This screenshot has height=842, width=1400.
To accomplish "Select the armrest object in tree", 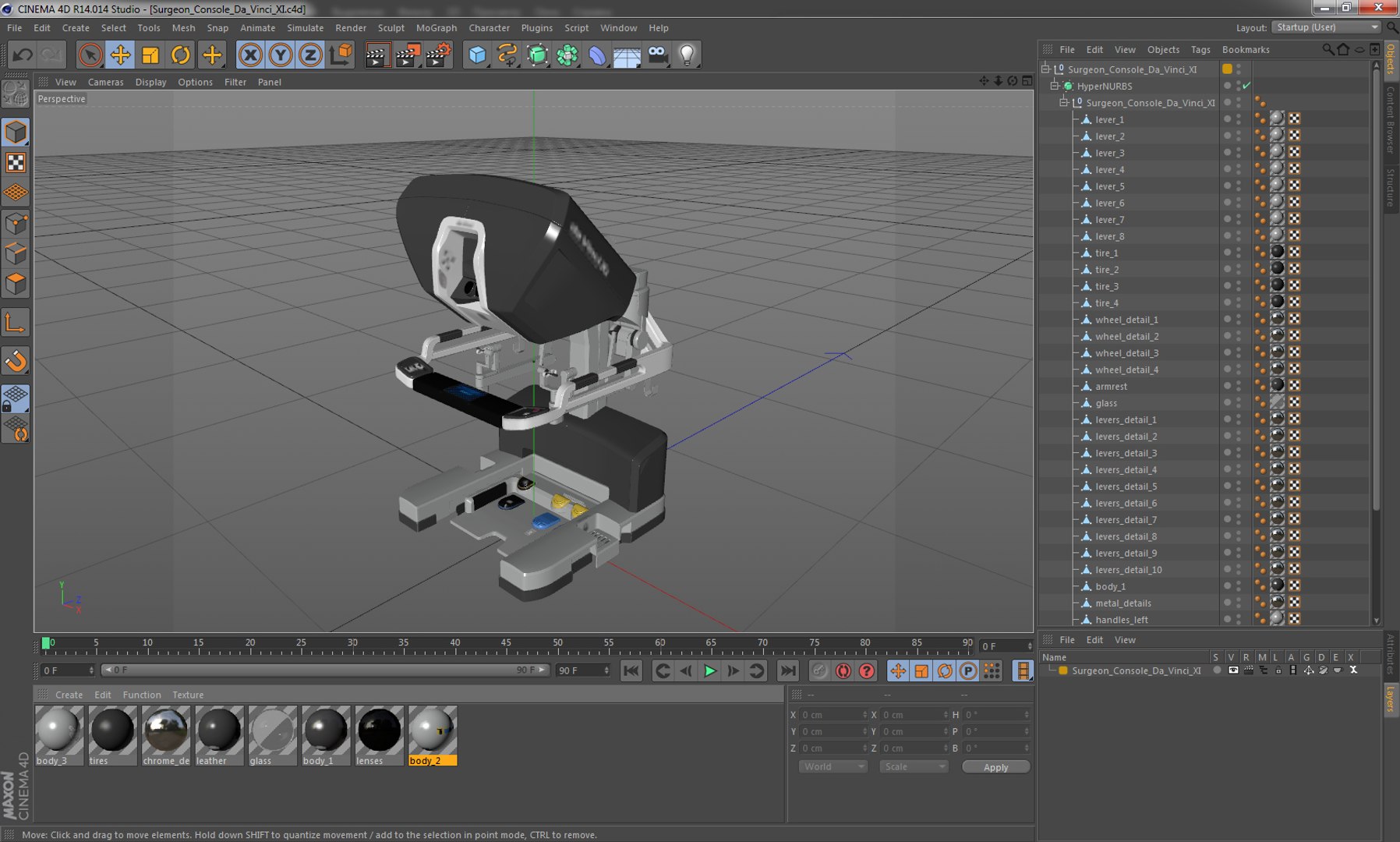I will tap(1111, 387).
